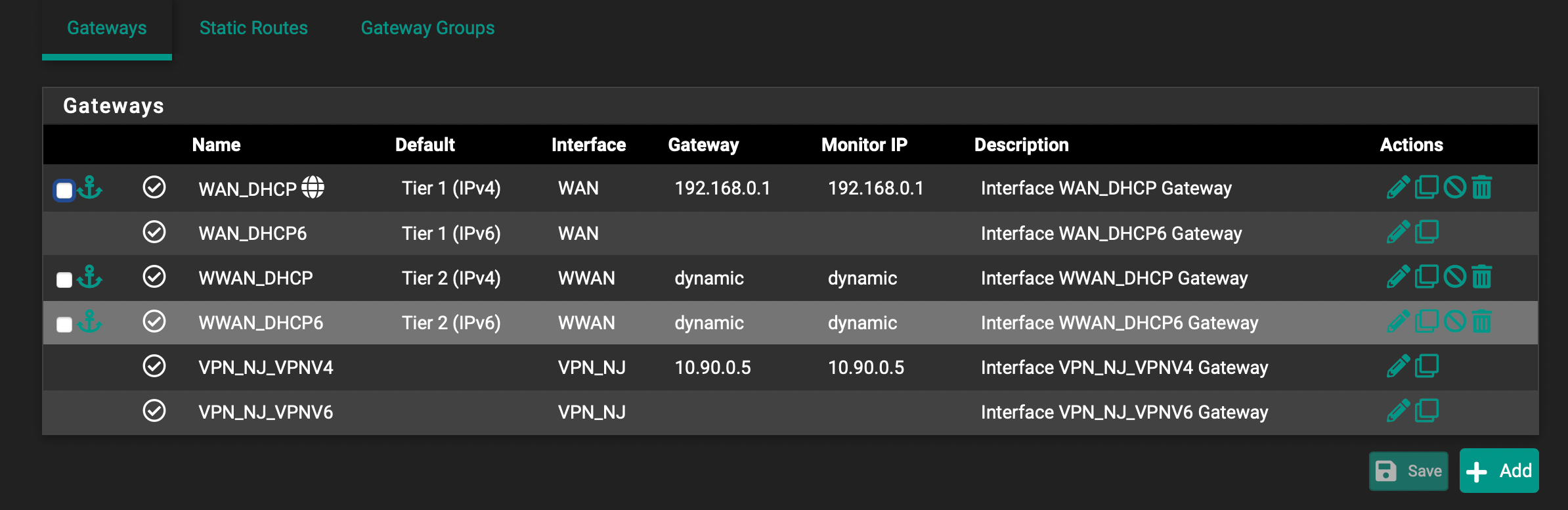Image resolution: width=1568 pixels, height=510 pixels.
Task: Delete the WWAN_DHCP gateway
Action: (1482, 277)
